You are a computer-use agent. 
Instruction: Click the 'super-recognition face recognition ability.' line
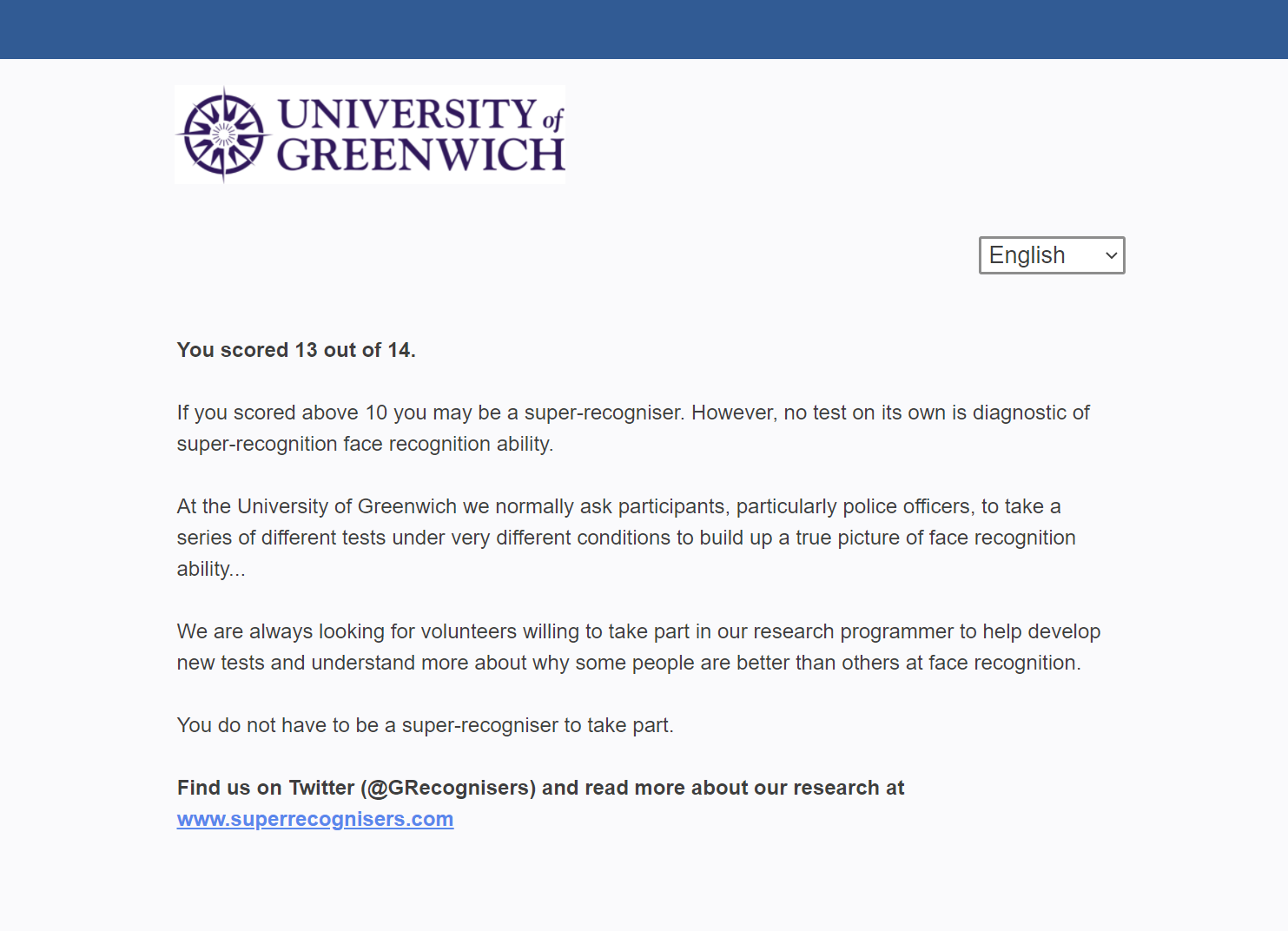tap(365, 444)
